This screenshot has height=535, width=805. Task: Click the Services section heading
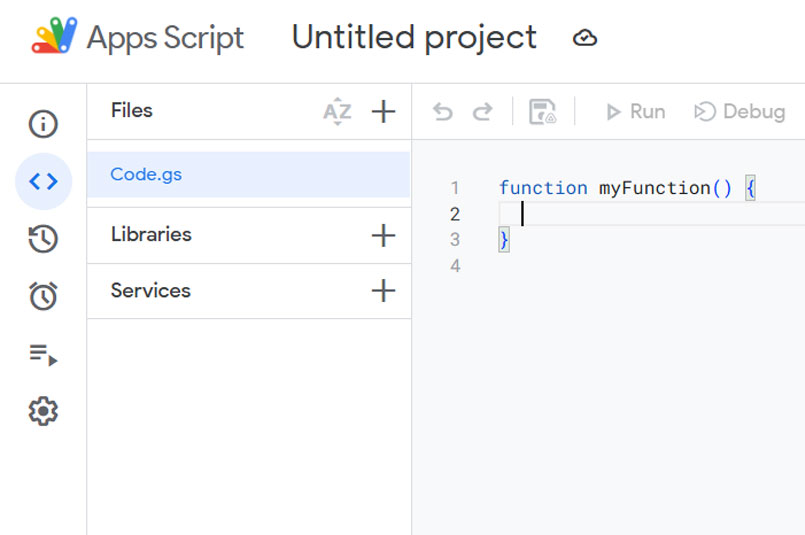click(150, 291)
